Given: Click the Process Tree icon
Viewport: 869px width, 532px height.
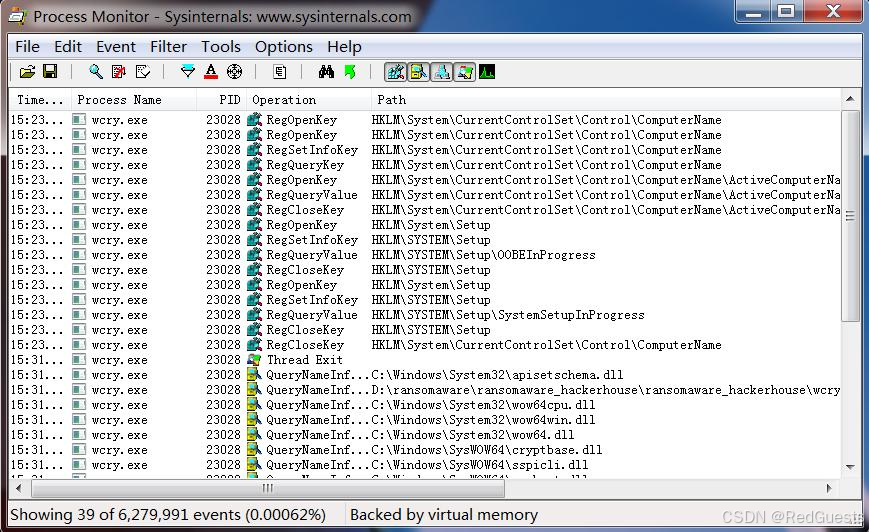Looking at the screenshot, I should (x=280, y=71).
